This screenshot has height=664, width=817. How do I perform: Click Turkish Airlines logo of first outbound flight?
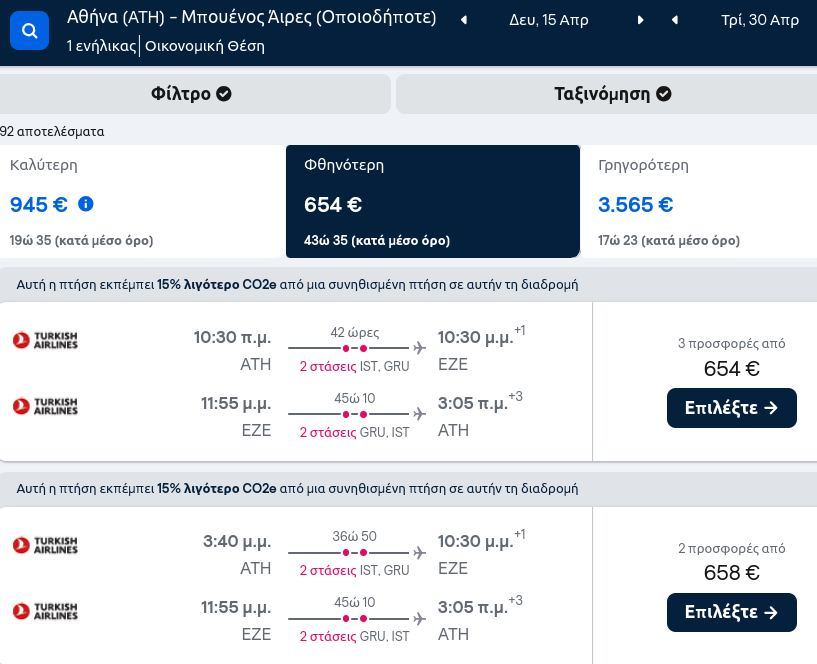point(45,341)
